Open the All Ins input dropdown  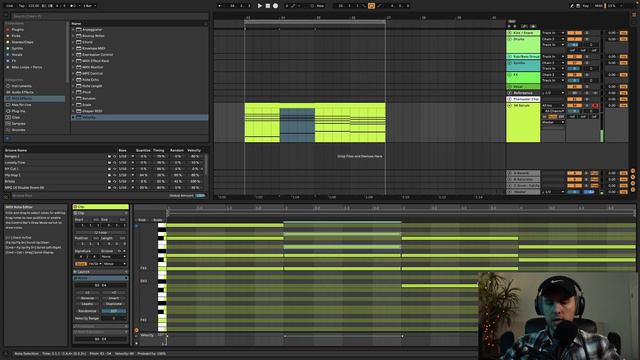(x=553, y=105)
